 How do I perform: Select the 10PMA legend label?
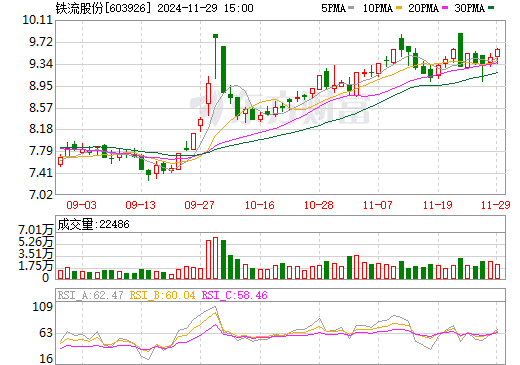click(x=377, y=8)
